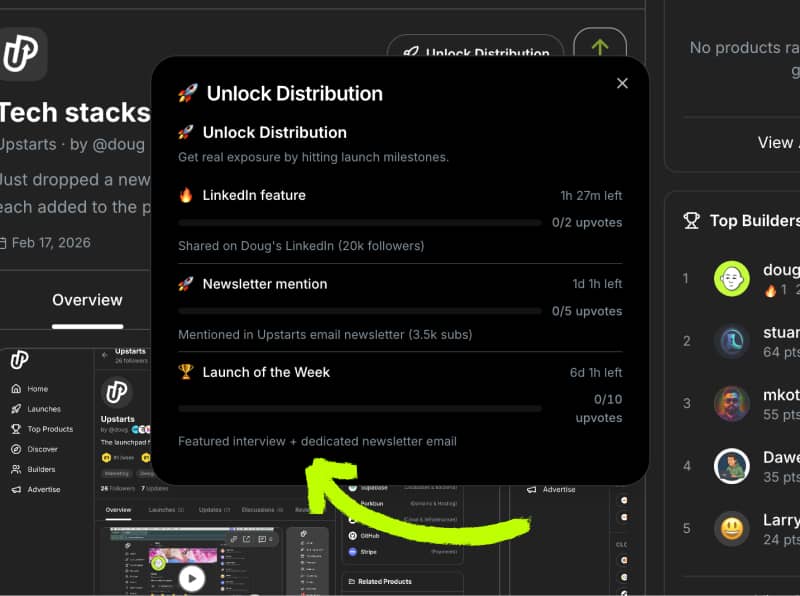Open doug's avatar in Top Builders
The image size is (800, 596).
732,279
